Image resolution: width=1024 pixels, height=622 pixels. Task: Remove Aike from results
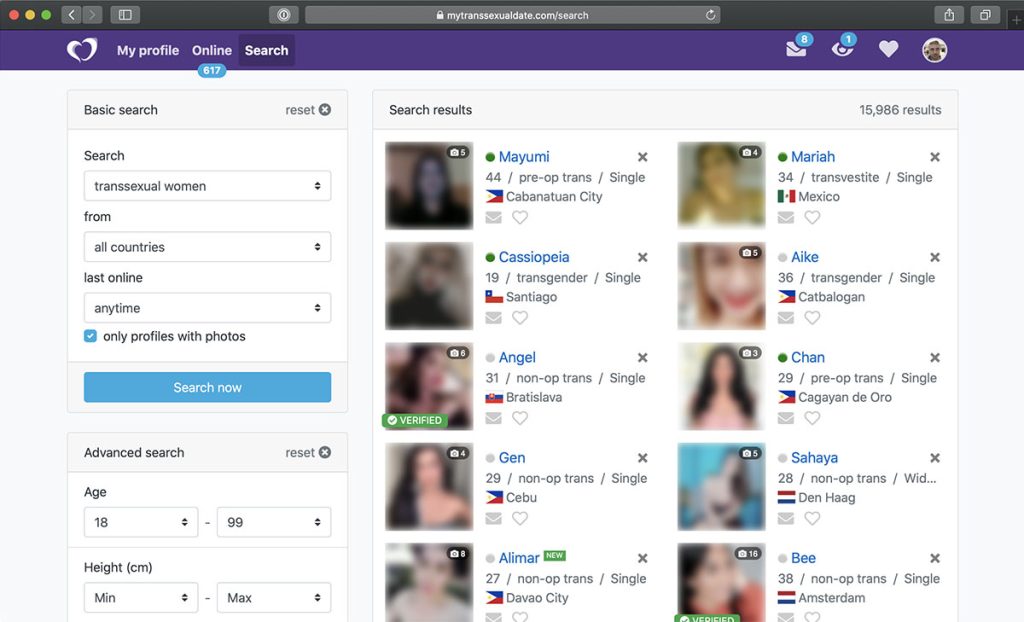tap(935, 257)
